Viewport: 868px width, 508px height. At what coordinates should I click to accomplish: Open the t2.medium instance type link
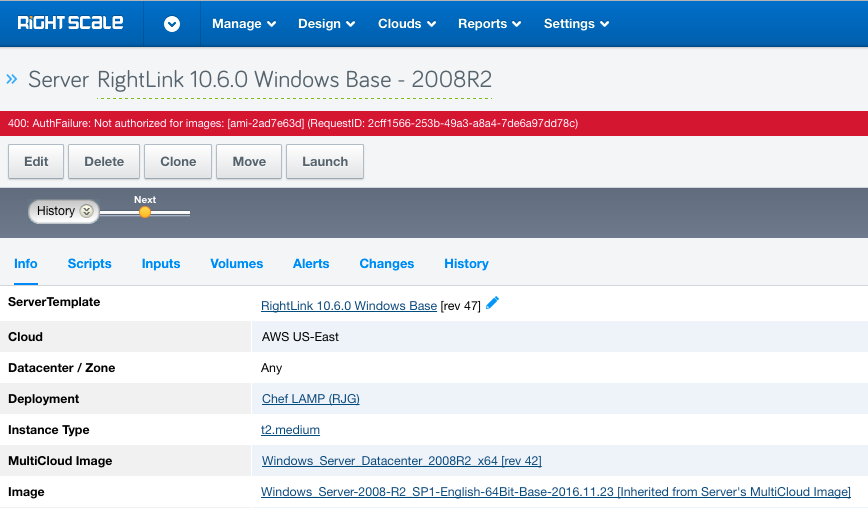tap(290, 429)
